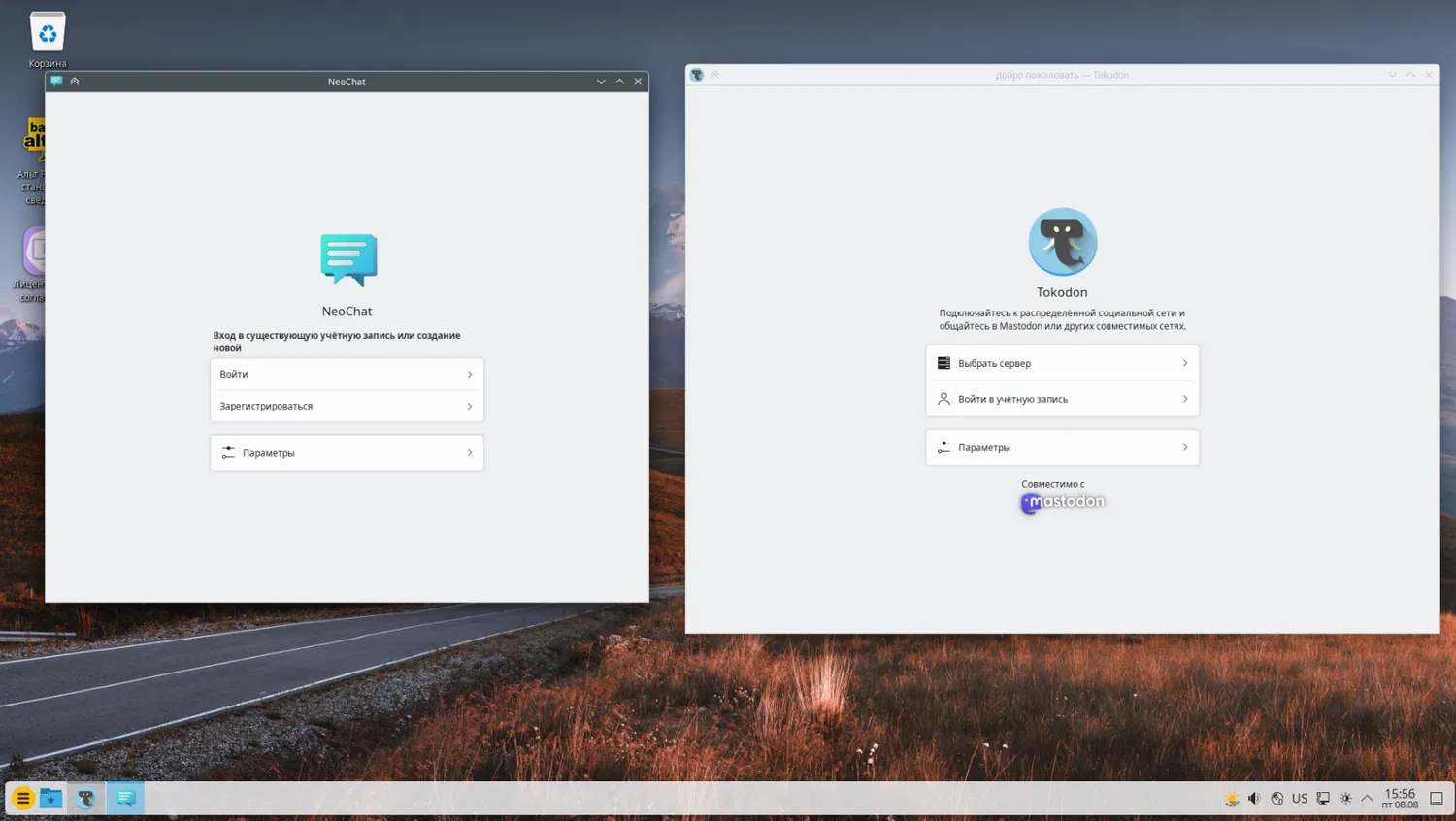This screenshot has width=1456, height=821.
Task: Click the network connection icon in tray
Action: tap(1323, 799)
